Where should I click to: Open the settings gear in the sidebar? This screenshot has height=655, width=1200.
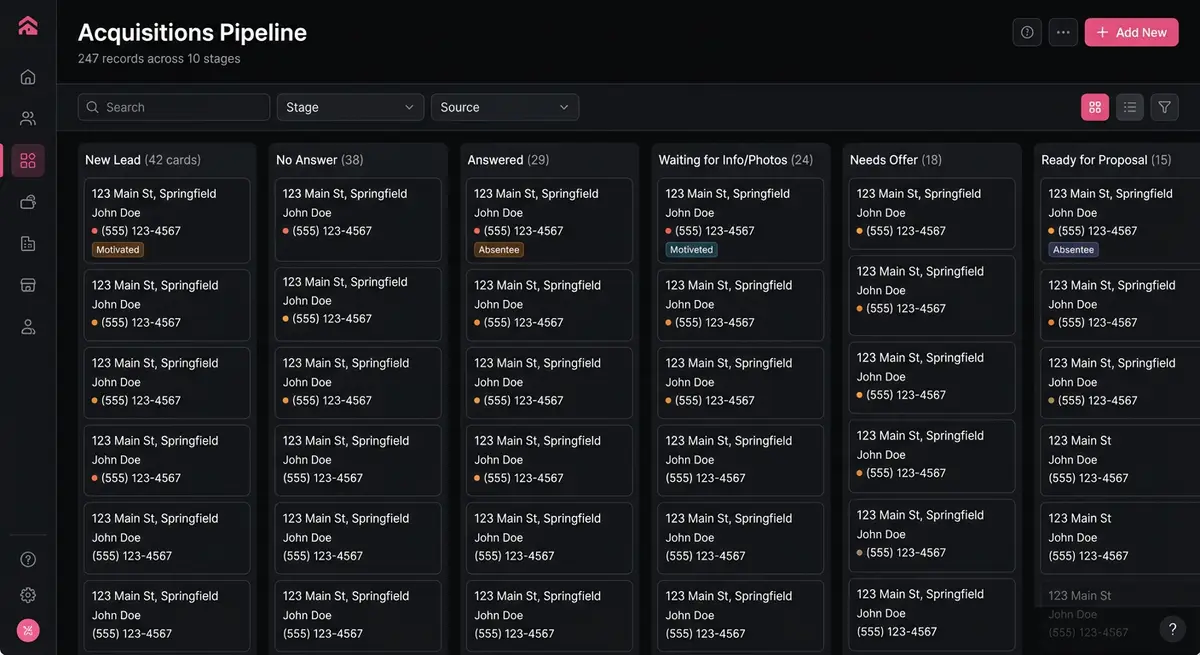(x=28, y=595)
